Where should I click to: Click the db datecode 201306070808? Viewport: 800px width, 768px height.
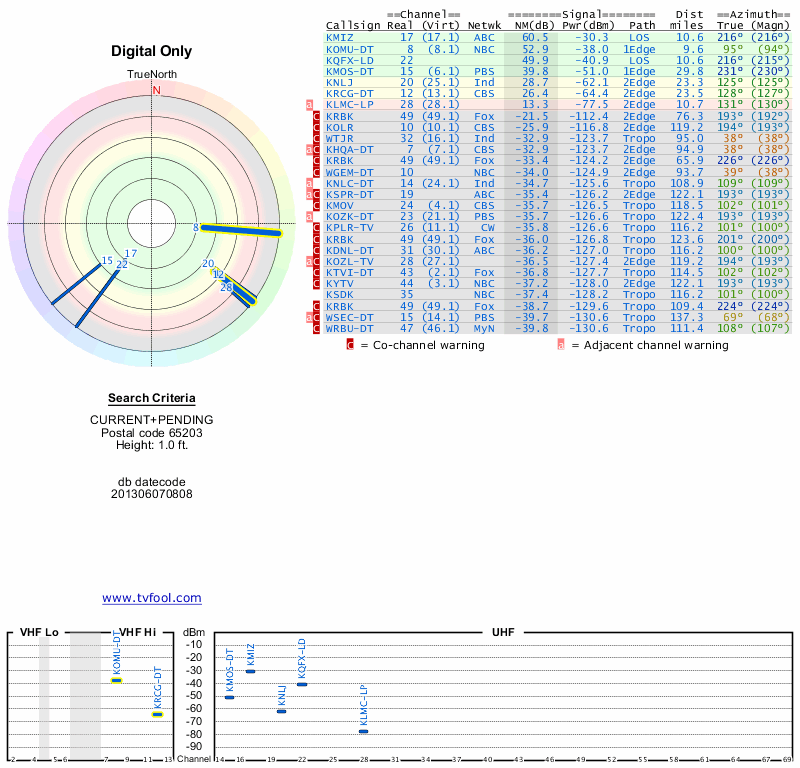tap(152, 494)
